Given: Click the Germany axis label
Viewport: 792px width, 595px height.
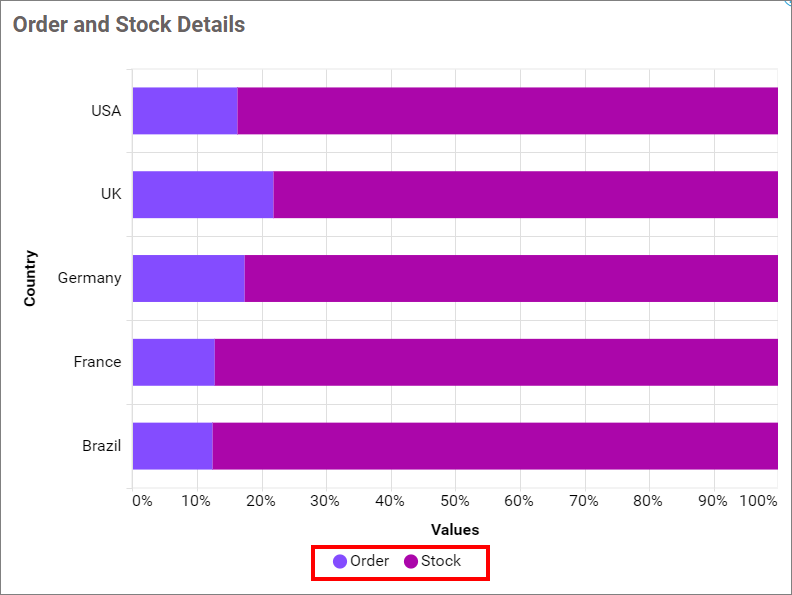Looking at the screenshot, I should coord(89,278).
